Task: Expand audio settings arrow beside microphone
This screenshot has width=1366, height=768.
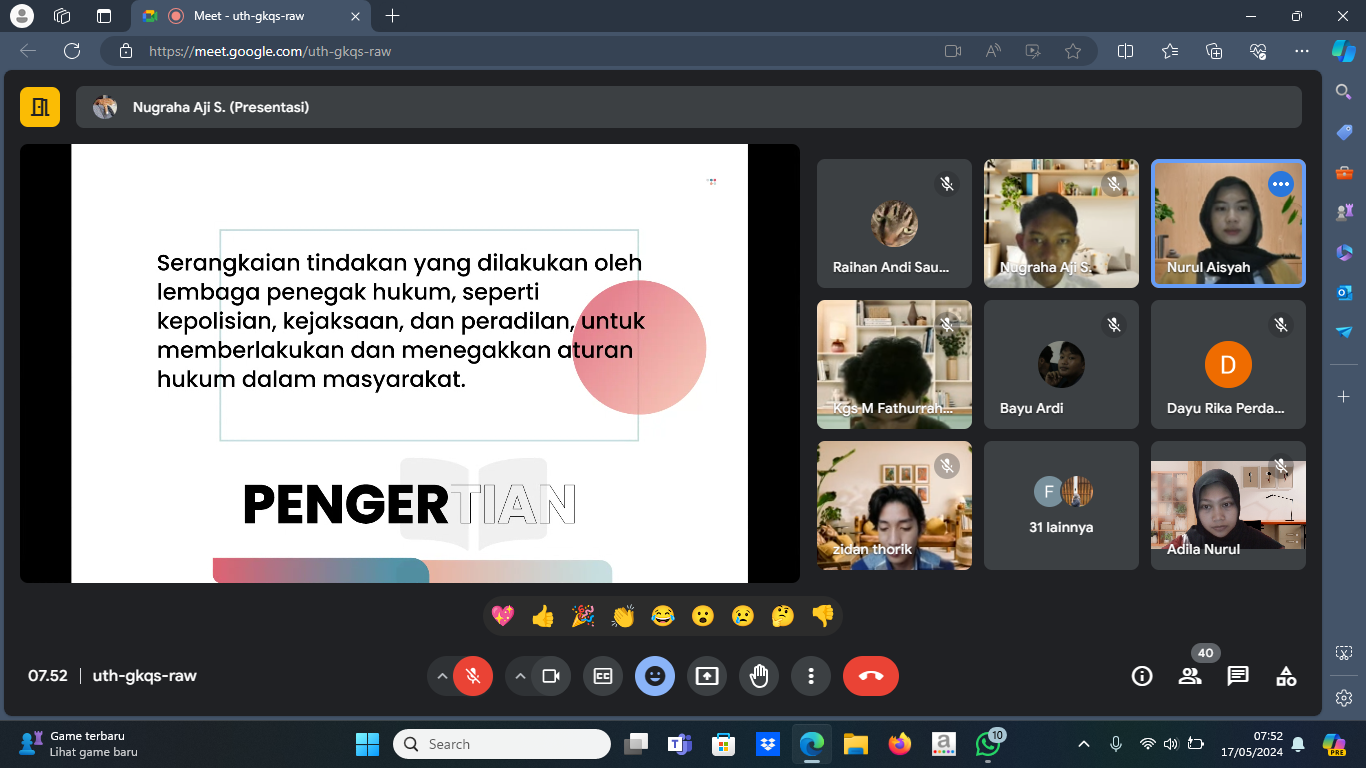Action: (441, 676)
